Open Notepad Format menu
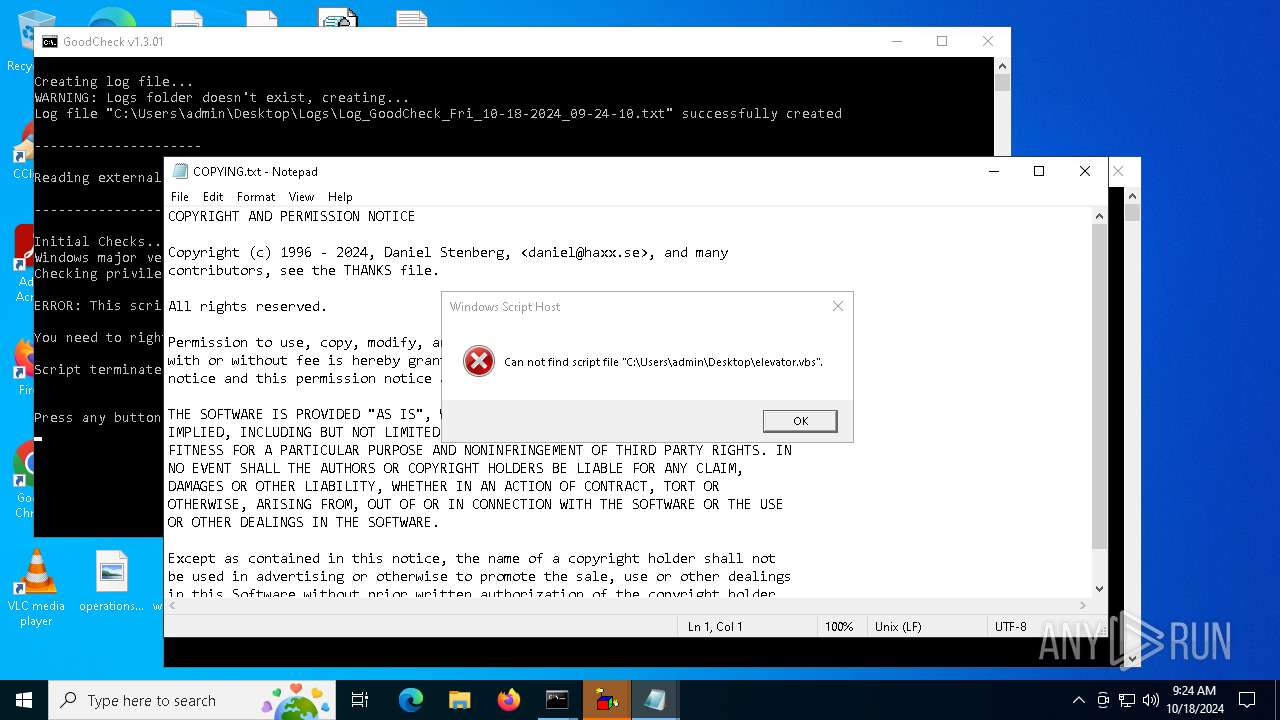This screenshot has height=720, width=1280. 256,197
